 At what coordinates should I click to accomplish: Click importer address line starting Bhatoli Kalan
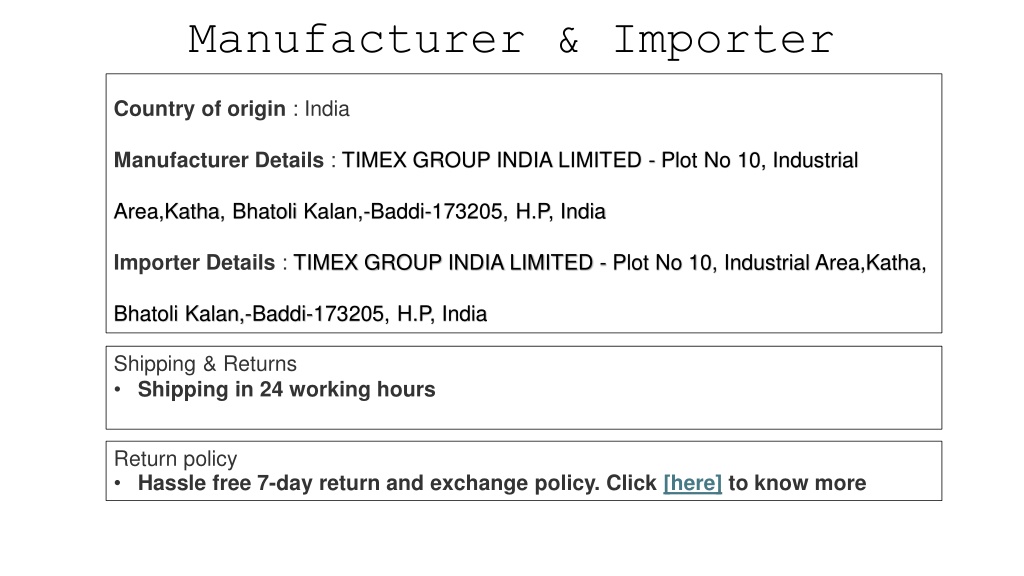tap(300, 314)
